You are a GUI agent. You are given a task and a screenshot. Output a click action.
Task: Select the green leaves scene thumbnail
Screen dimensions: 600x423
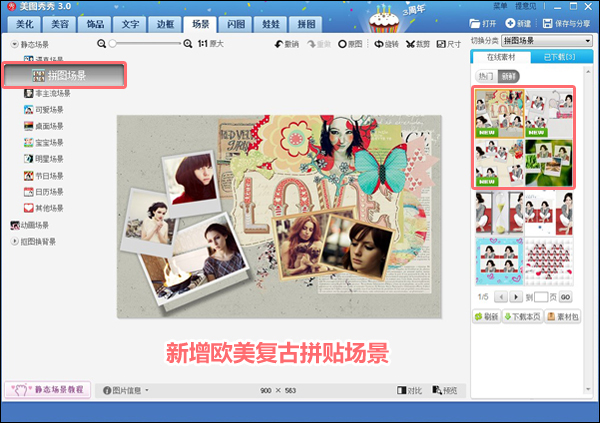coord(549,163)
